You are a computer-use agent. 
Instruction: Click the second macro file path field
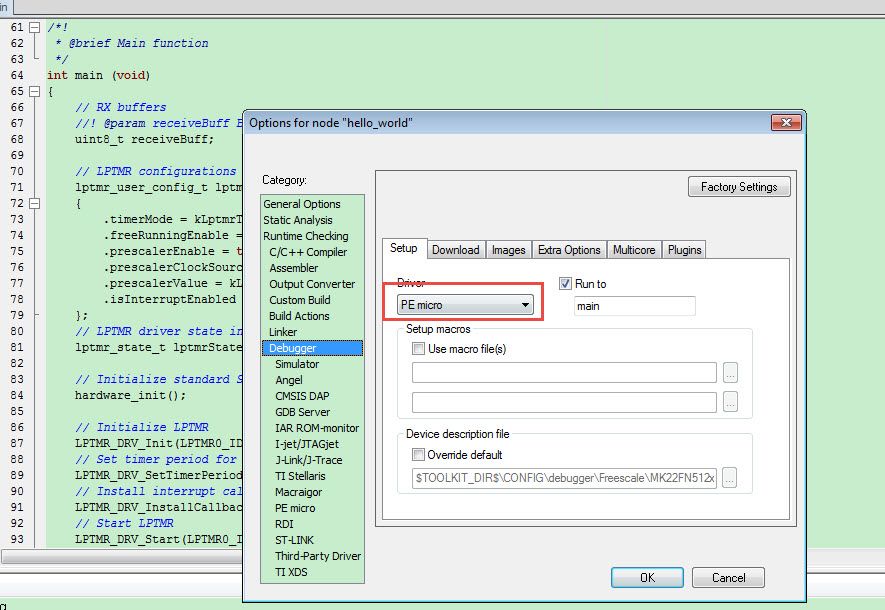click(x=564, y=402)
